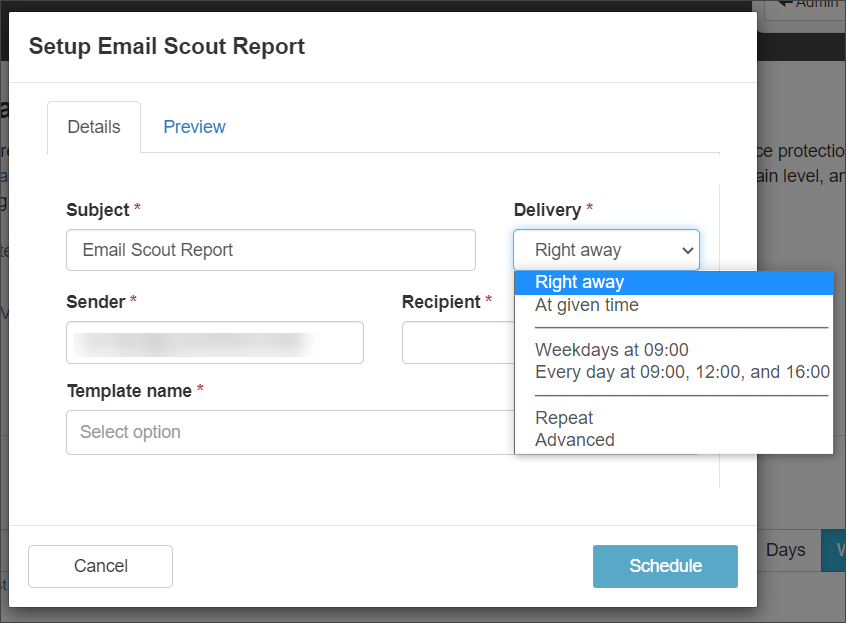Collapse the Delivery dropdown via its chevron
Viewport: 846px width, 623px height.
click(x=687, y=250)
